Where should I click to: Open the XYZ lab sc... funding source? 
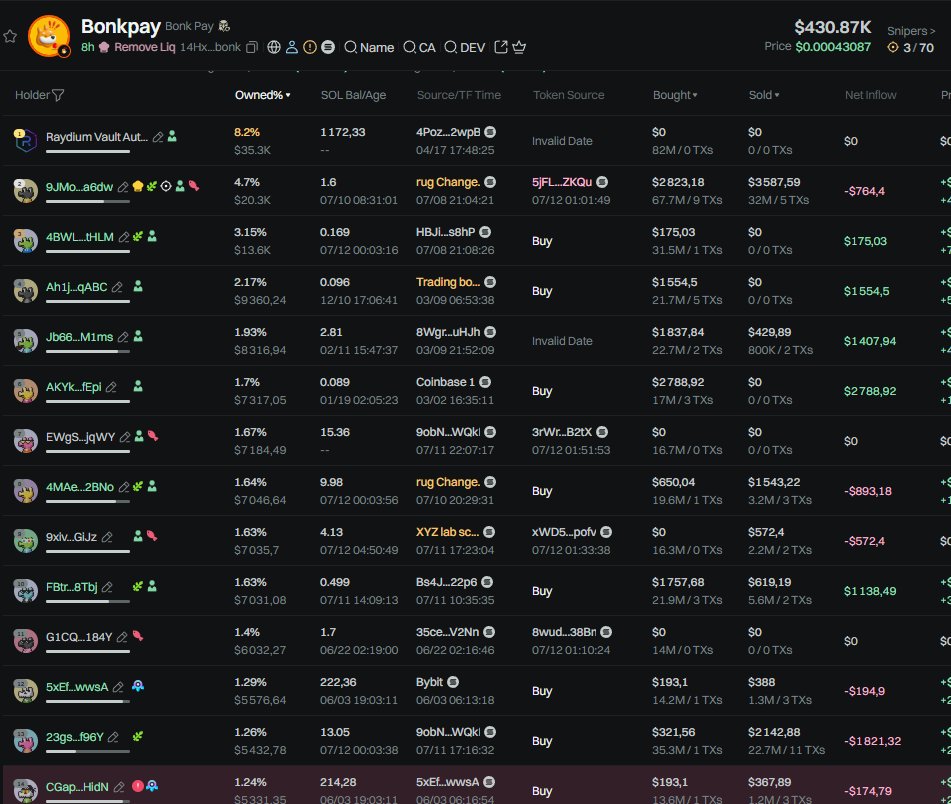pos(448,532)
